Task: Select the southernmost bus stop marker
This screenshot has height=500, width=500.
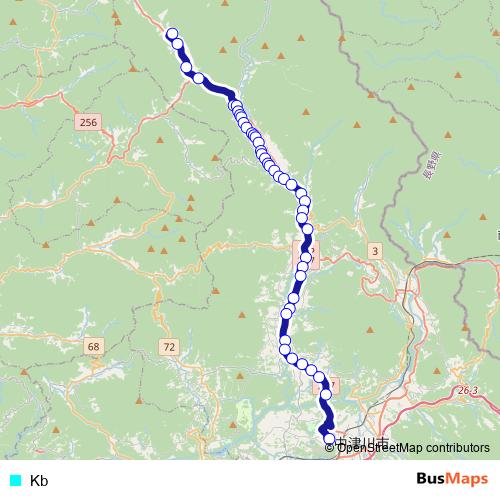Action: [x=329, y=439]
